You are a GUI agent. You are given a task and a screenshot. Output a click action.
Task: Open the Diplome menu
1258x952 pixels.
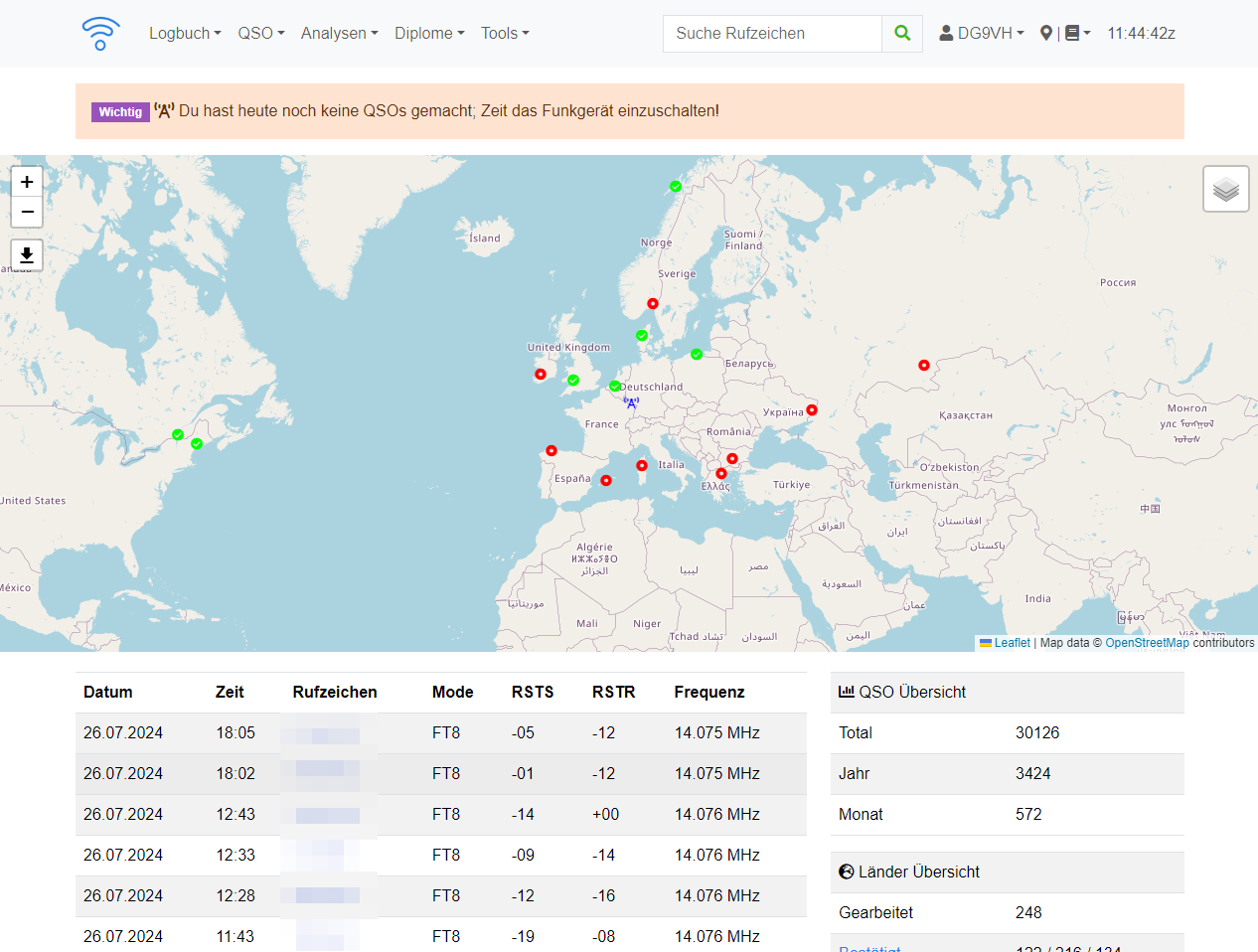(x=429, y=33)
